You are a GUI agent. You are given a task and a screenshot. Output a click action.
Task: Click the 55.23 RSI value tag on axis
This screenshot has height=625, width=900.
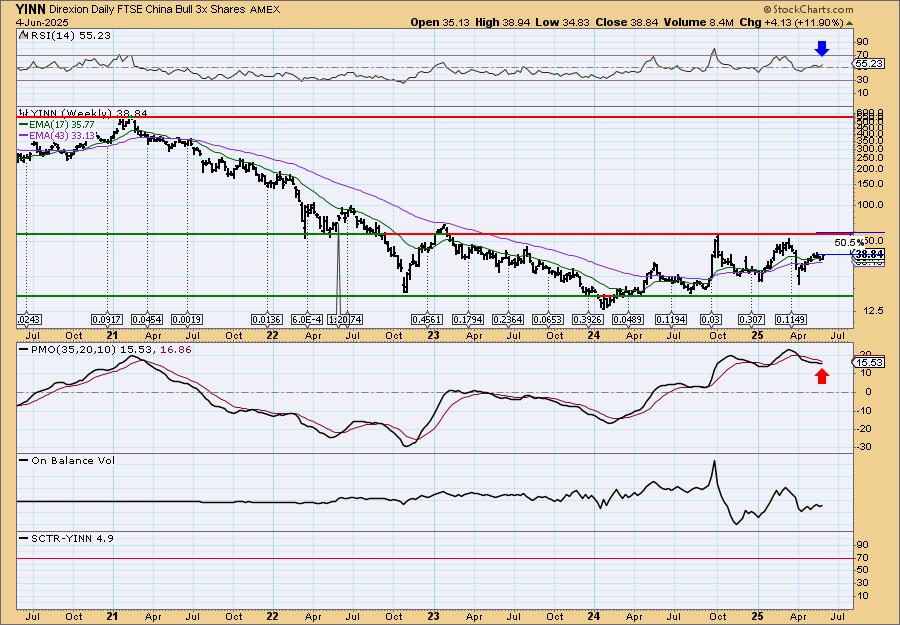point(869,64)
